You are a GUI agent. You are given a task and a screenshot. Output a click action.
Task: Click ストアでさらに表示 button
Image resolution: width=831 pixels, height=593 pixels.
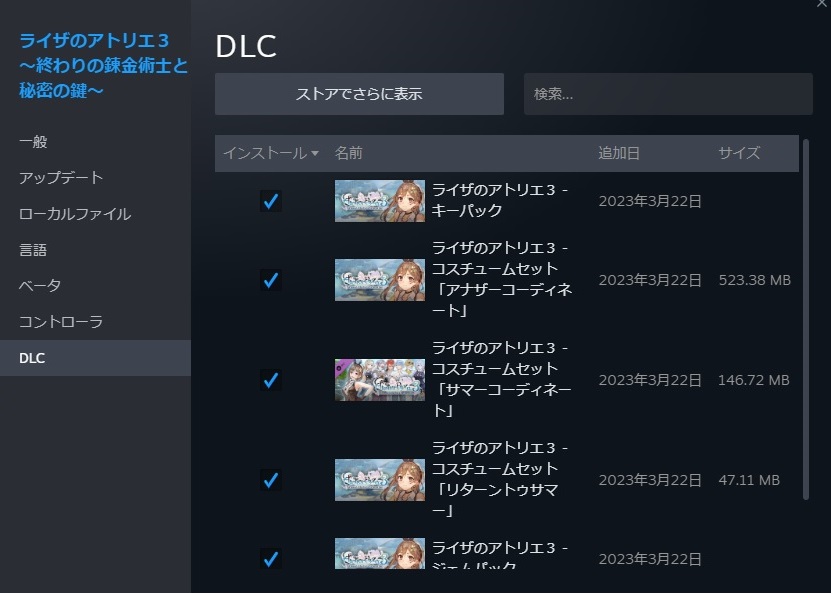coord(359,94)
